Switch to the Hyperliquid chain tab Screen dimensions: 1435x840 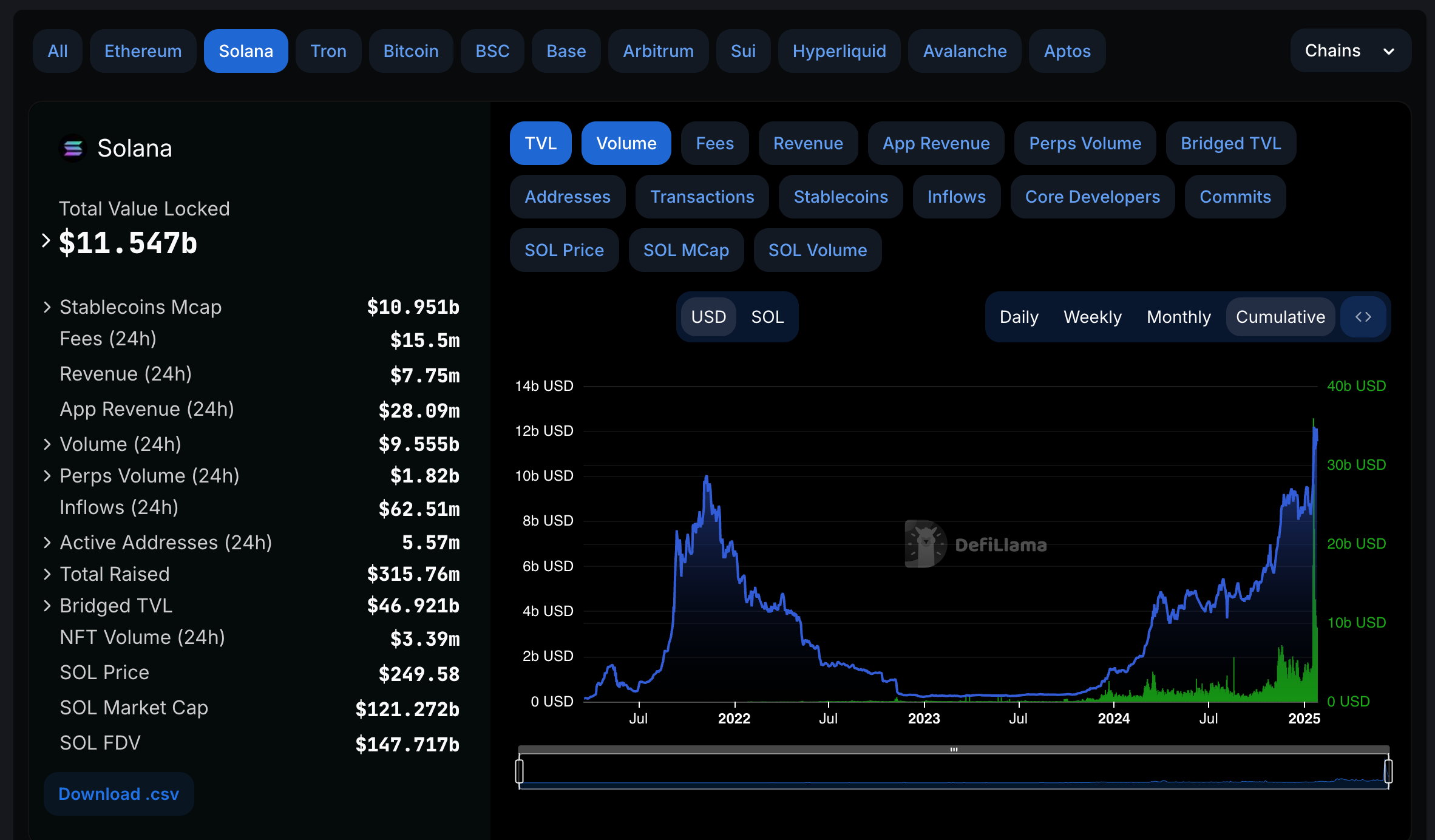839,51
